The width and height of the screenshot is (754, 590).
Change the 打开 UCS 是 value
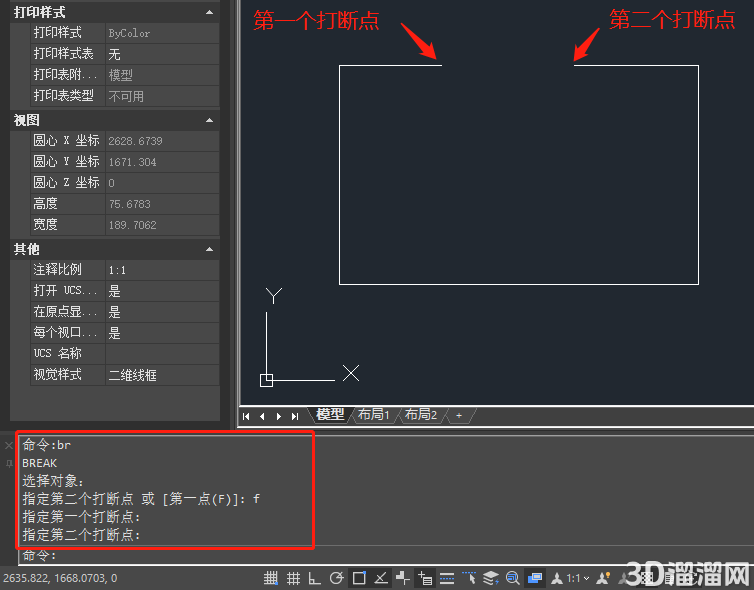(163, 291)
